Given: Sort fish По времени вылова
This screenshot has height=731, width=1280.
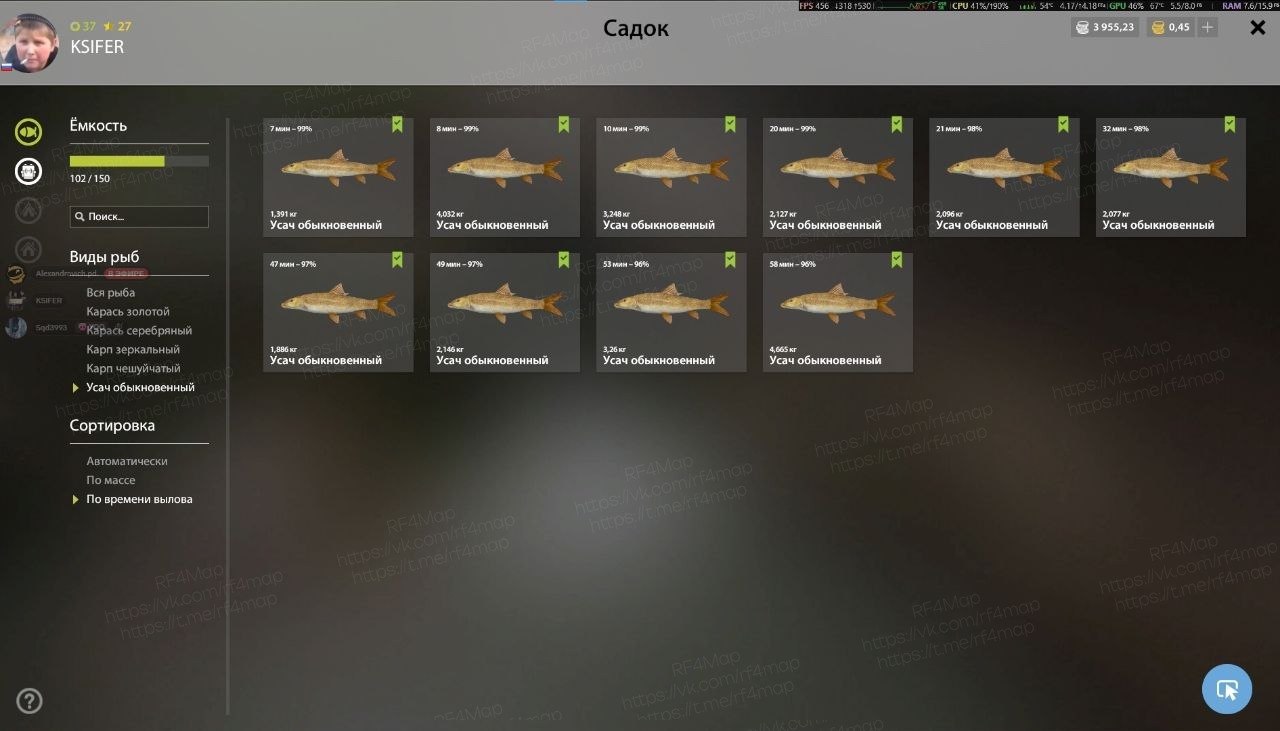Looking at the screenshot, I should 139,500.
